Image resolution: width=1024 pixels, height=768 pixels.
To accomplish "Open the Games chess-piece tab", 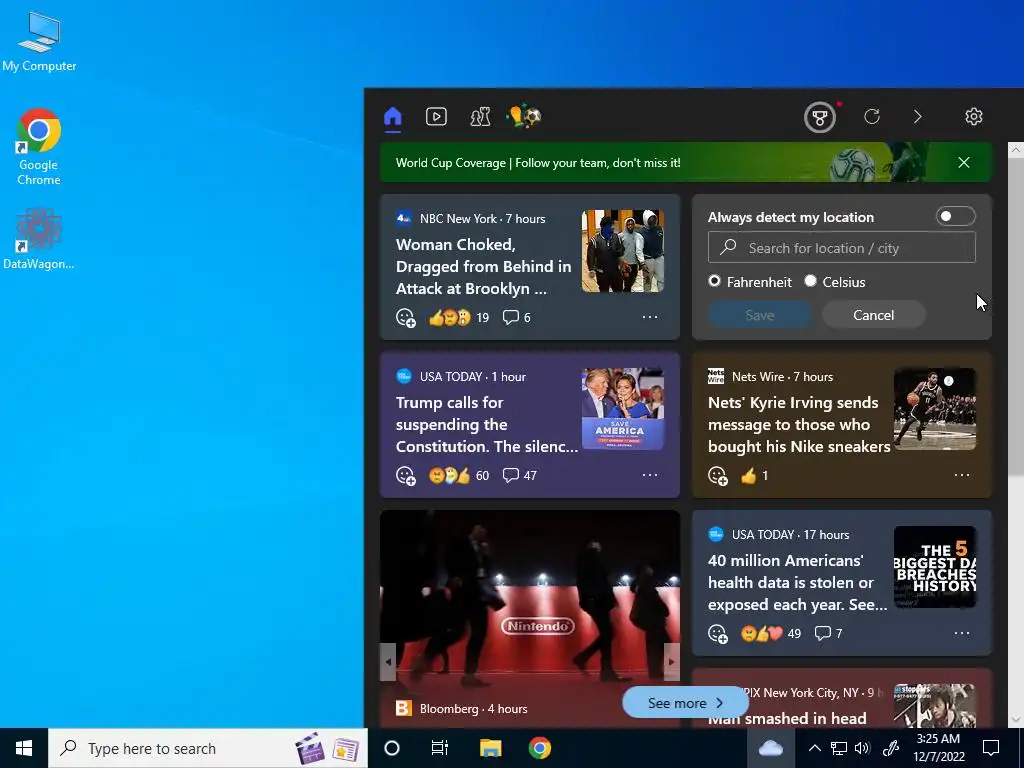I will pos(480,117).
